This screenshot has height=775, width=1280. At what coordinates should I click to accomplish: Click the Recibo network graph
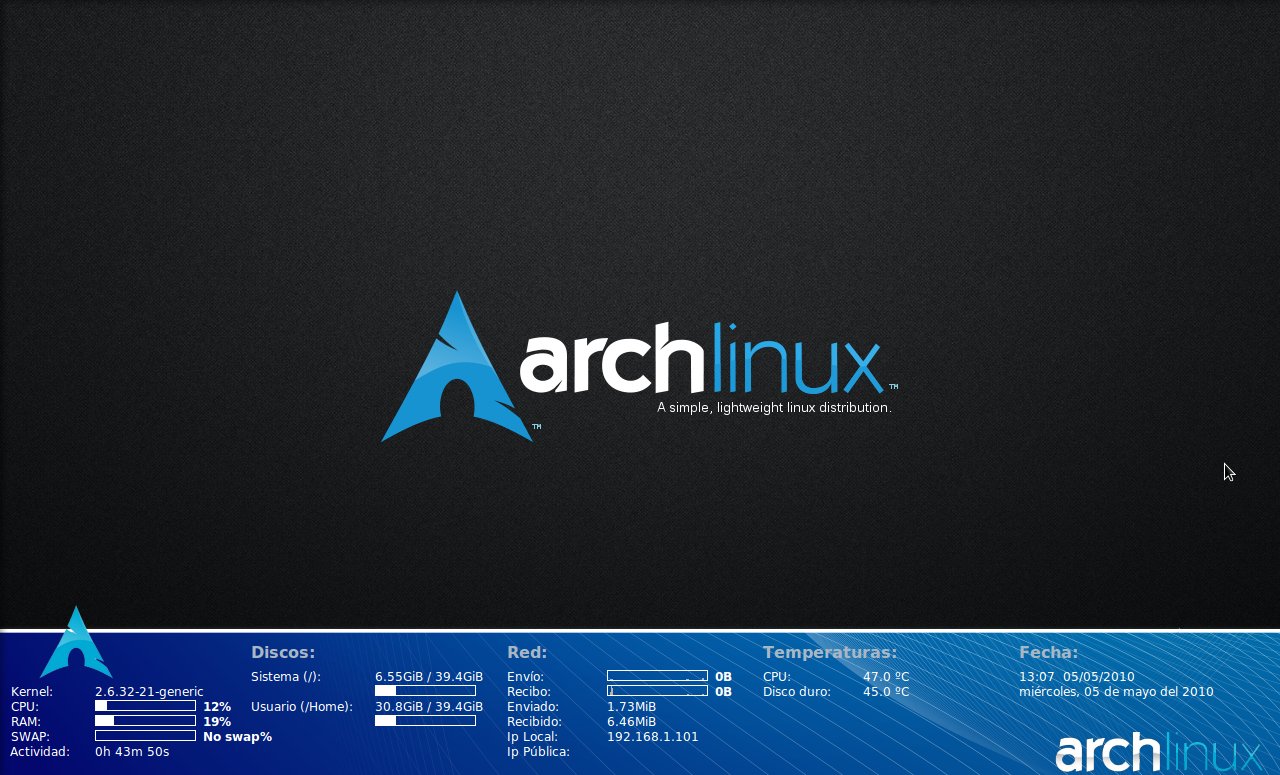(x=657, y=691)
